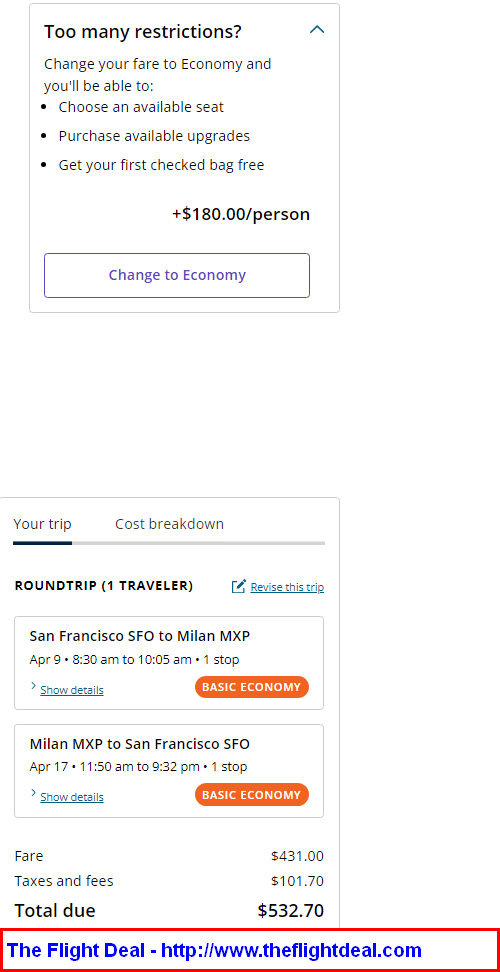Click the Change to Economy button

click(177, 275)
